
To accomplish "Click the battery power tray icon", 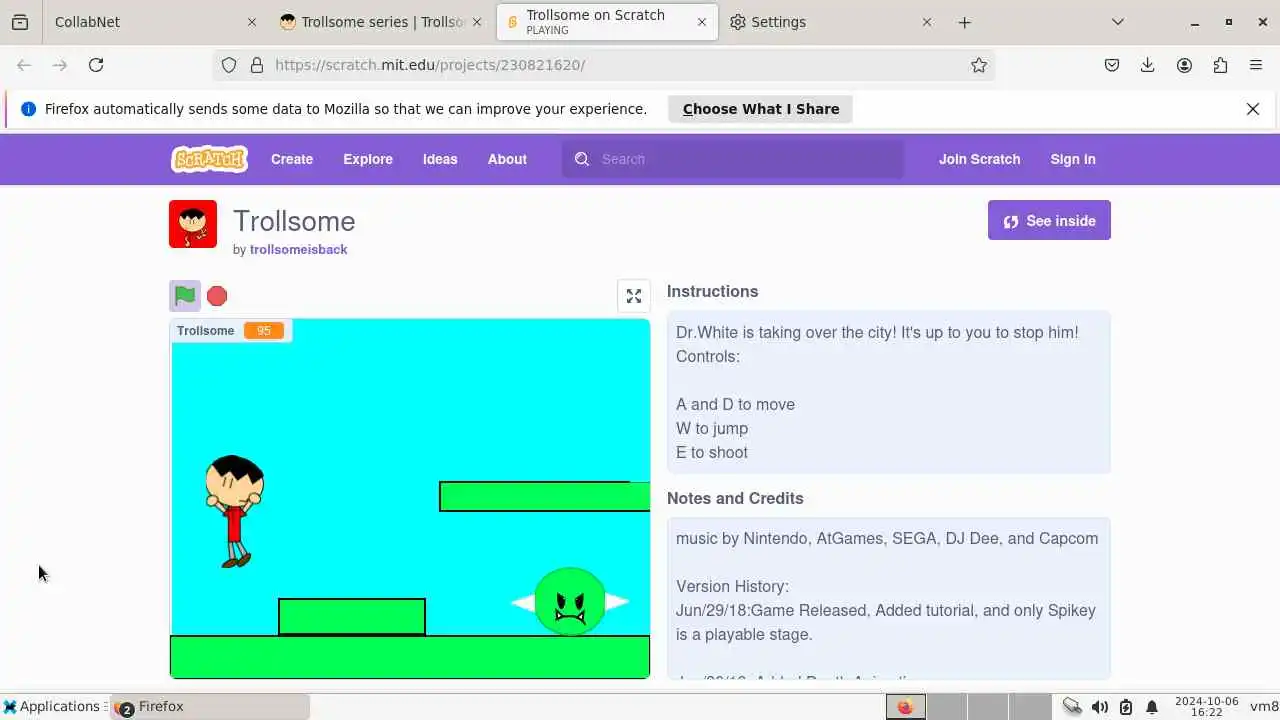I will tap(1126, 707).
